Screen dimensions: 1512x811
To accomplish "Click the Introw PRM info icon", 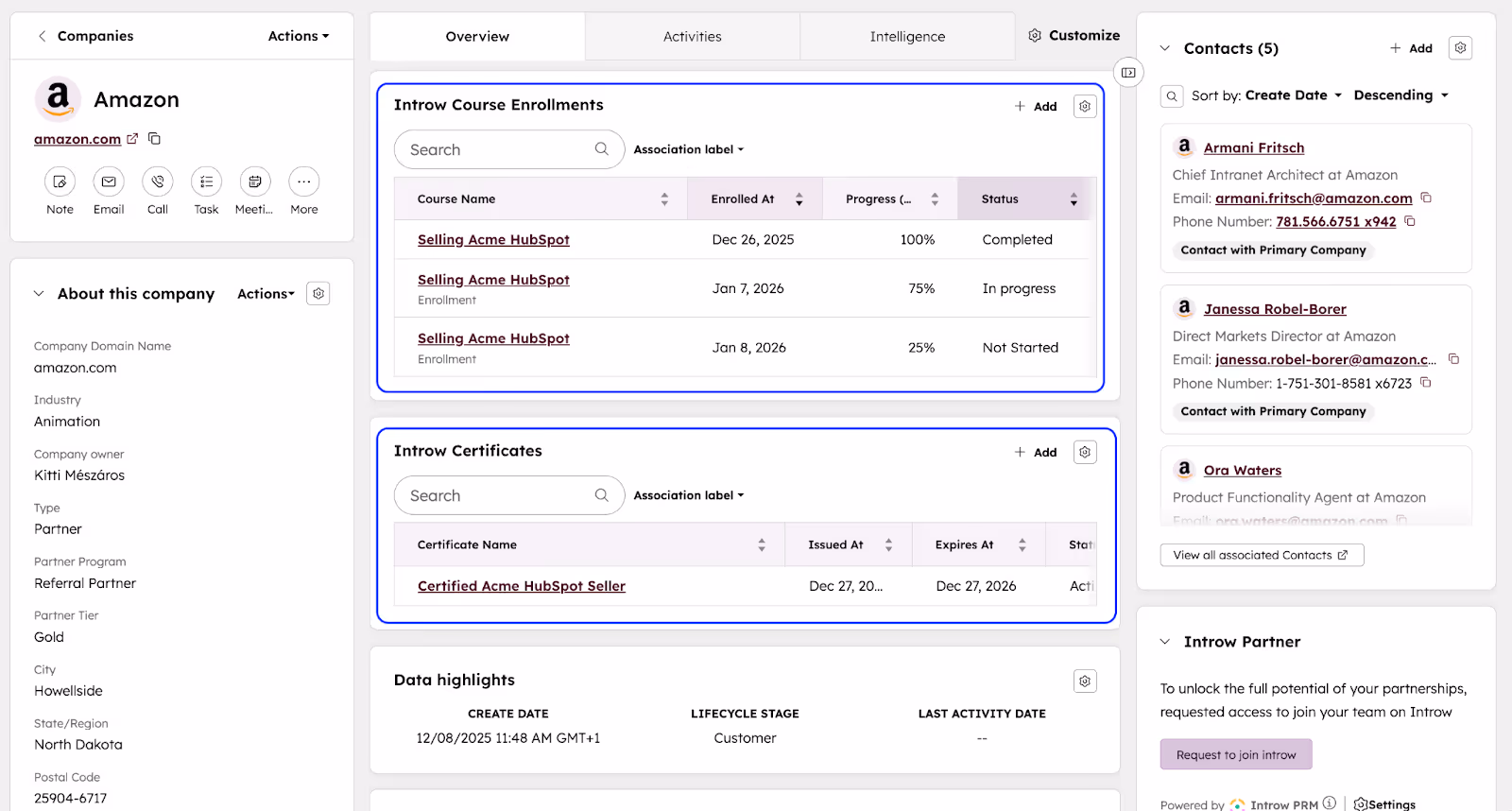I will (x=1330, y=803).
